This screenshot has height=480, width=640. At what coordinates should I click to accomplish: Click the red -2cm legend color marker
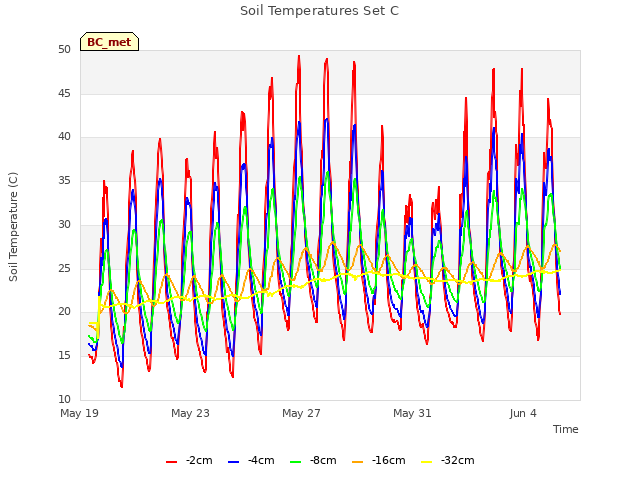point(171,462)
